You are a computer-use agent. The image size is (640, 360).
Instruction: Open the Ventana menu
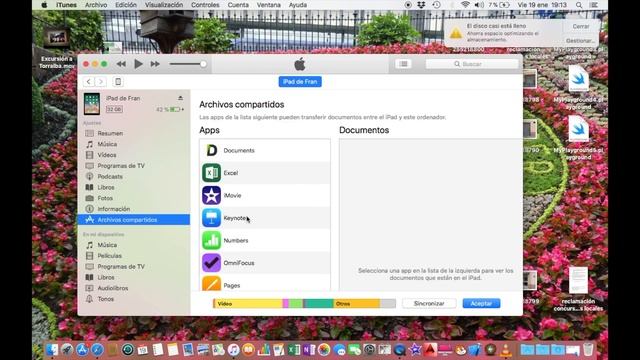[269, 5]
